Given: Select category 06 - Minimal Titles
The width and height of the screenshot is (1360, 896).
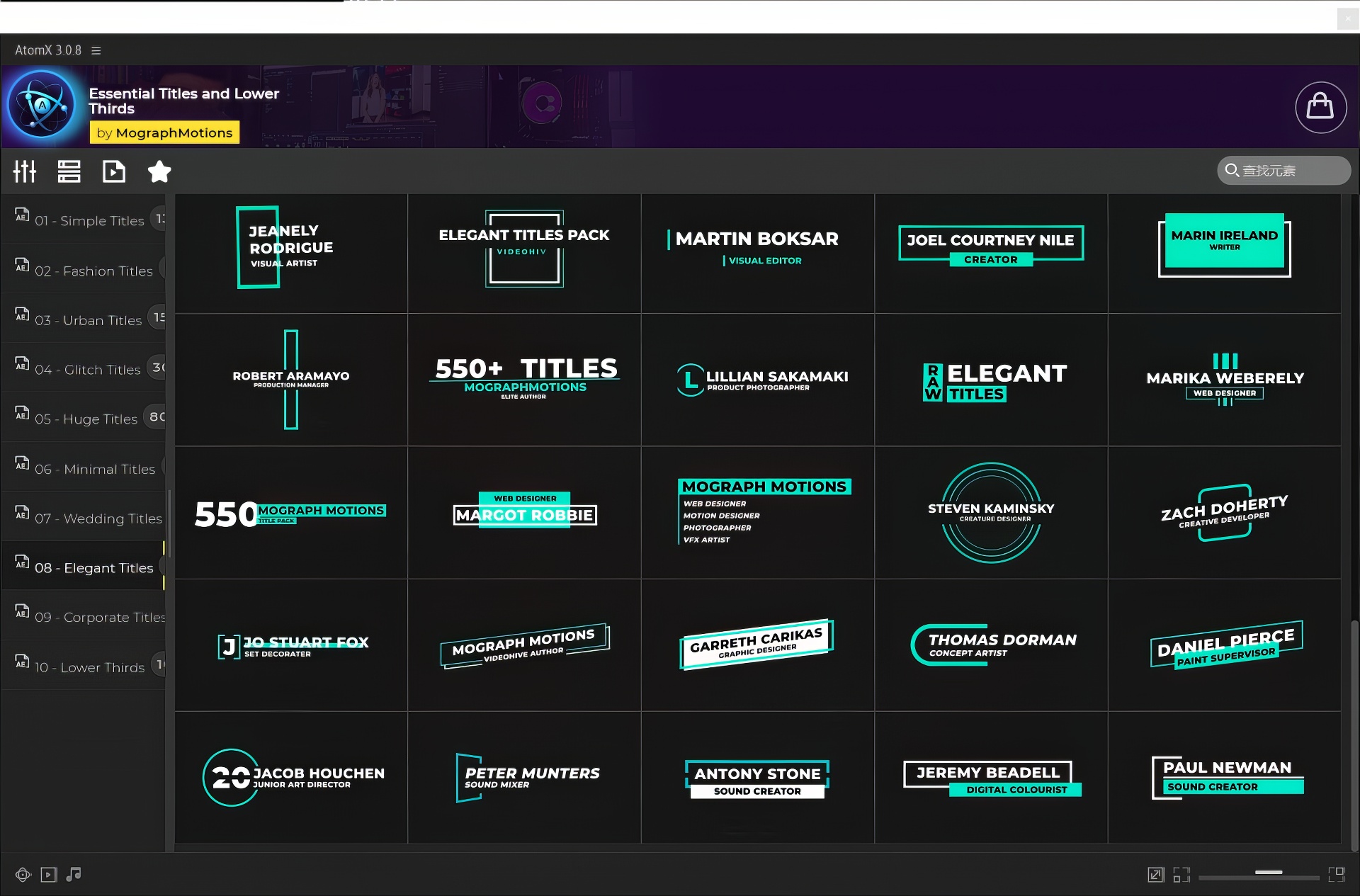Looking at the screenshot, I should point(84,468).
